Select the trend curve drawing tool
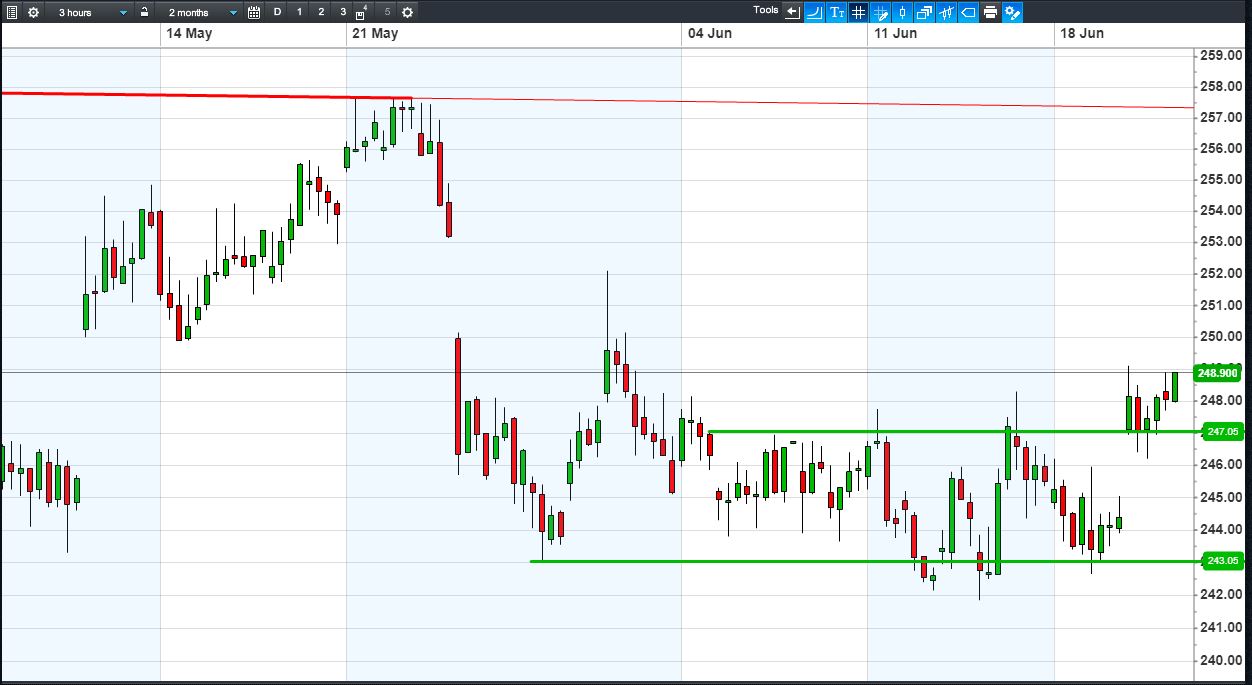This screenshot has height=685, width=1252. [815, 12]
